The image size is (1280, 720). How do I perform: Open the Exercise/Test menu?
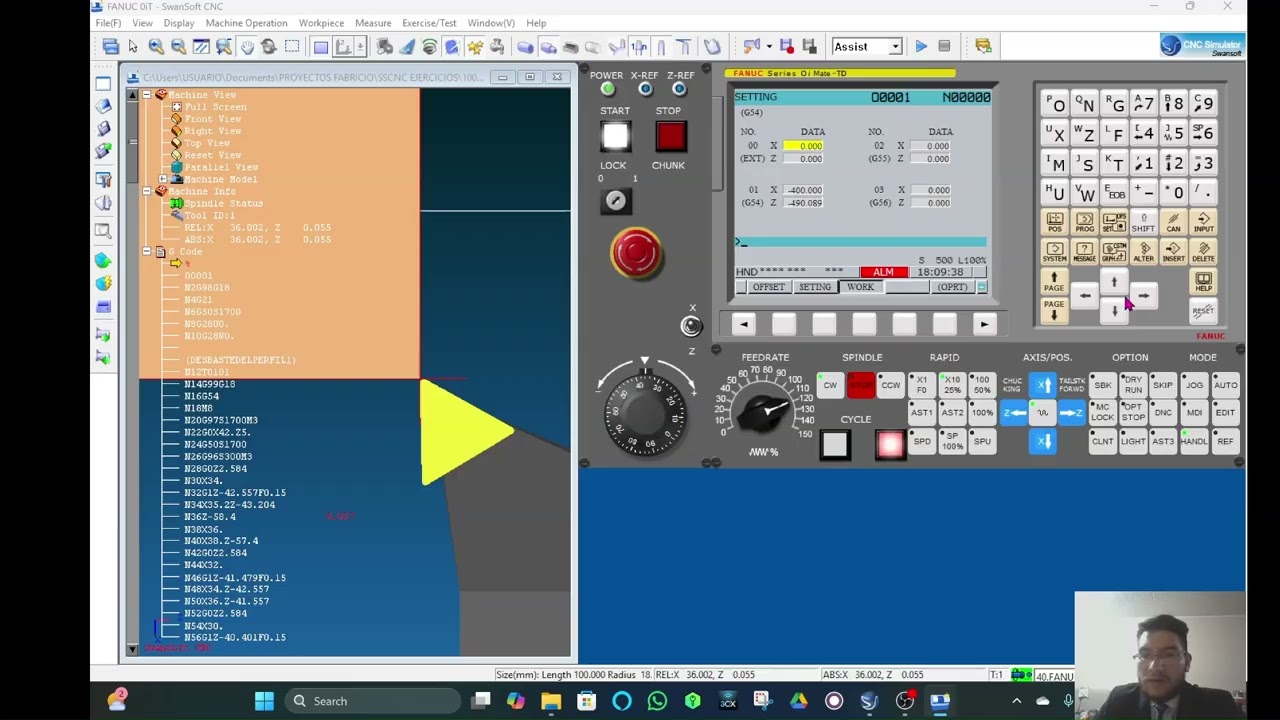[429, 23]
